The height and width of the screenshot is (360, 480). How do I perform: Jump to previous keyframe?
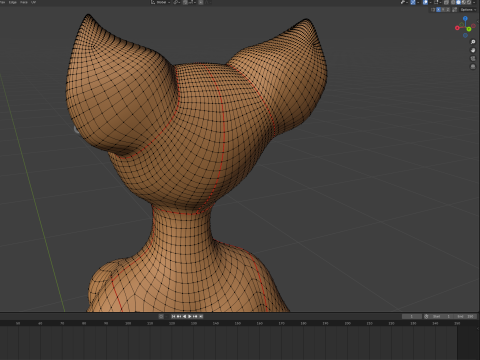click(179, 316)
